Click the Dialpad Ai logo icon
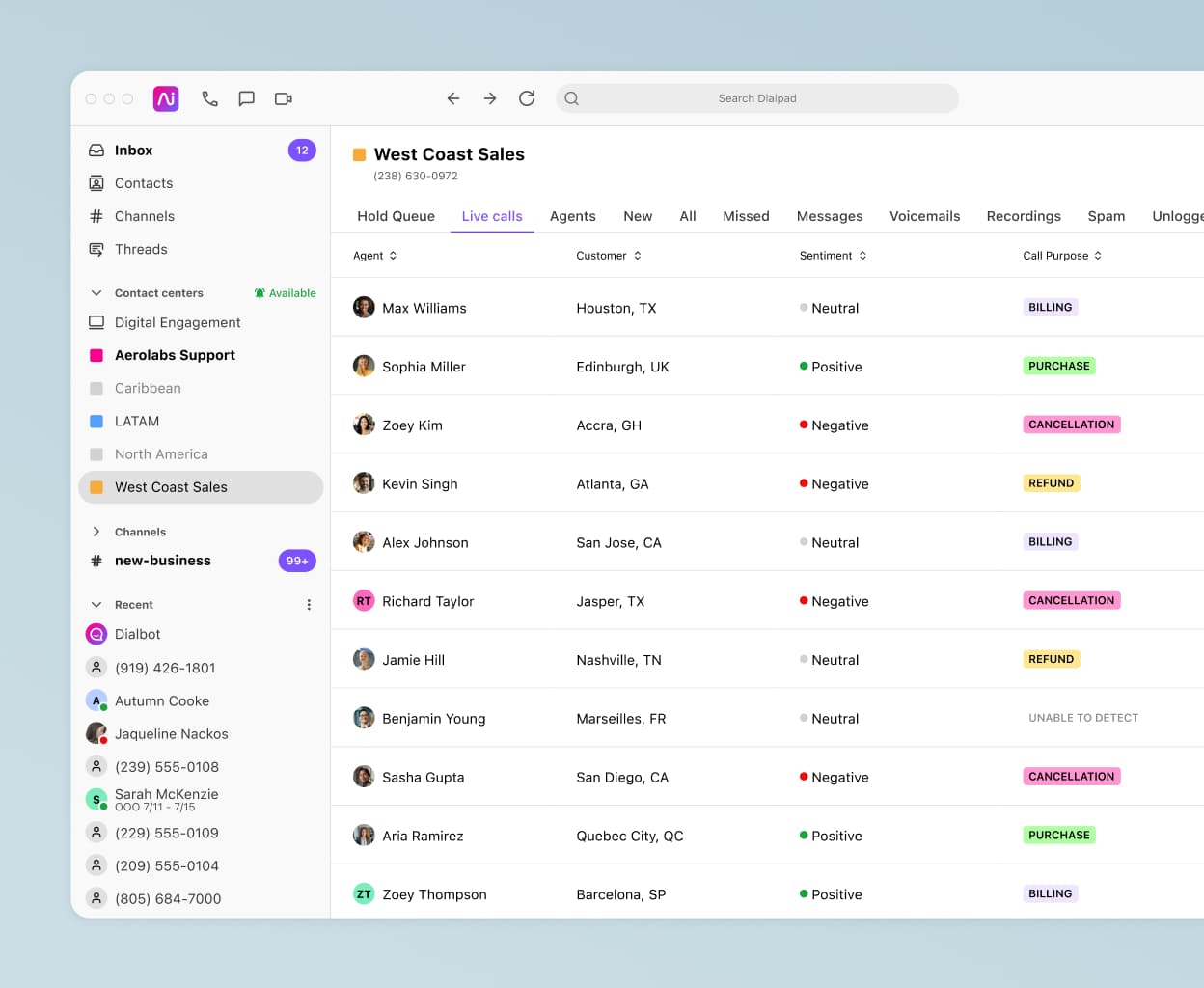This screenshot has height=988, width=1204. pos(166,98)
